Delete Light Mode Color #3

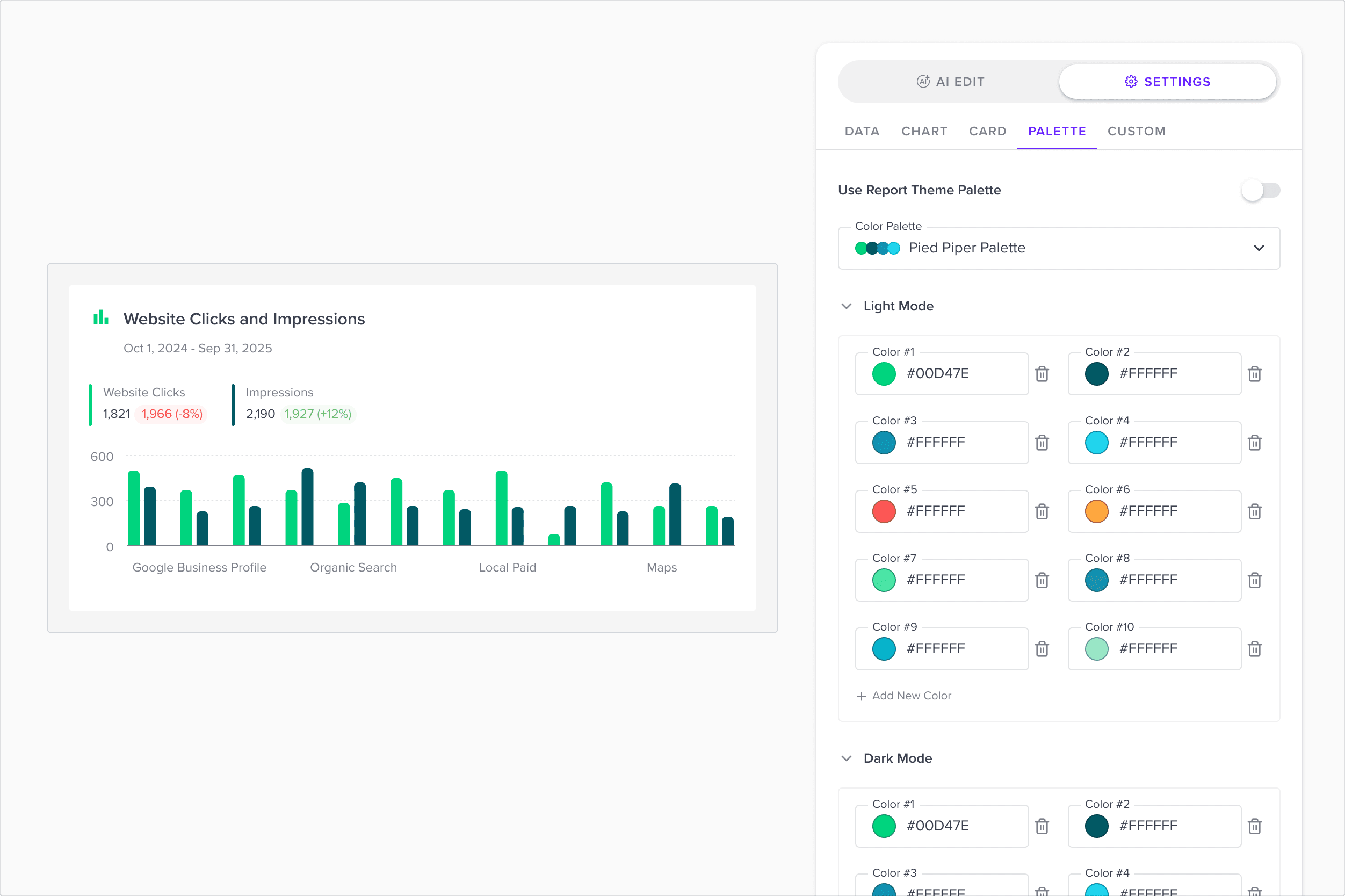coord(1042,442)
